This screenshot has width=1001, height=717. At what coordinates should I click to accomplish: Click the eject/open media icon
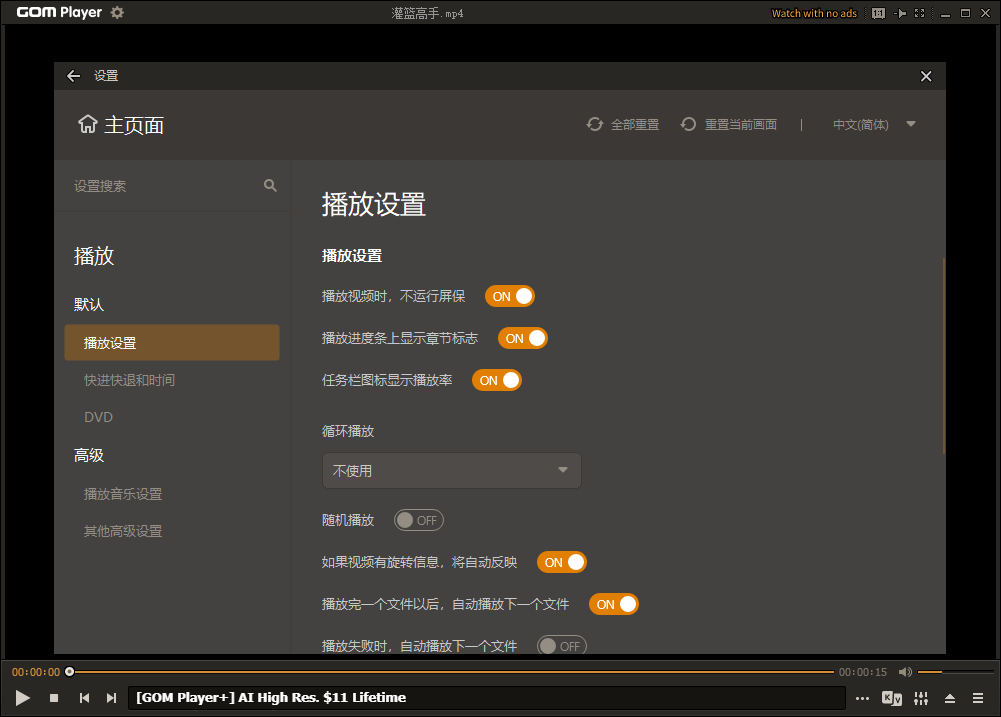point(949,698)
